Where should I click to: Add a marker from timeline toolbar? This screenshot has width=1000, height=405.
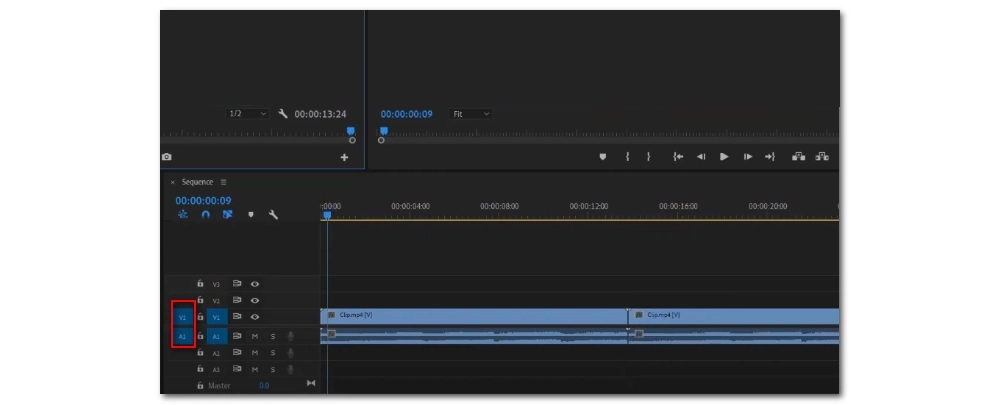point(251,215)
